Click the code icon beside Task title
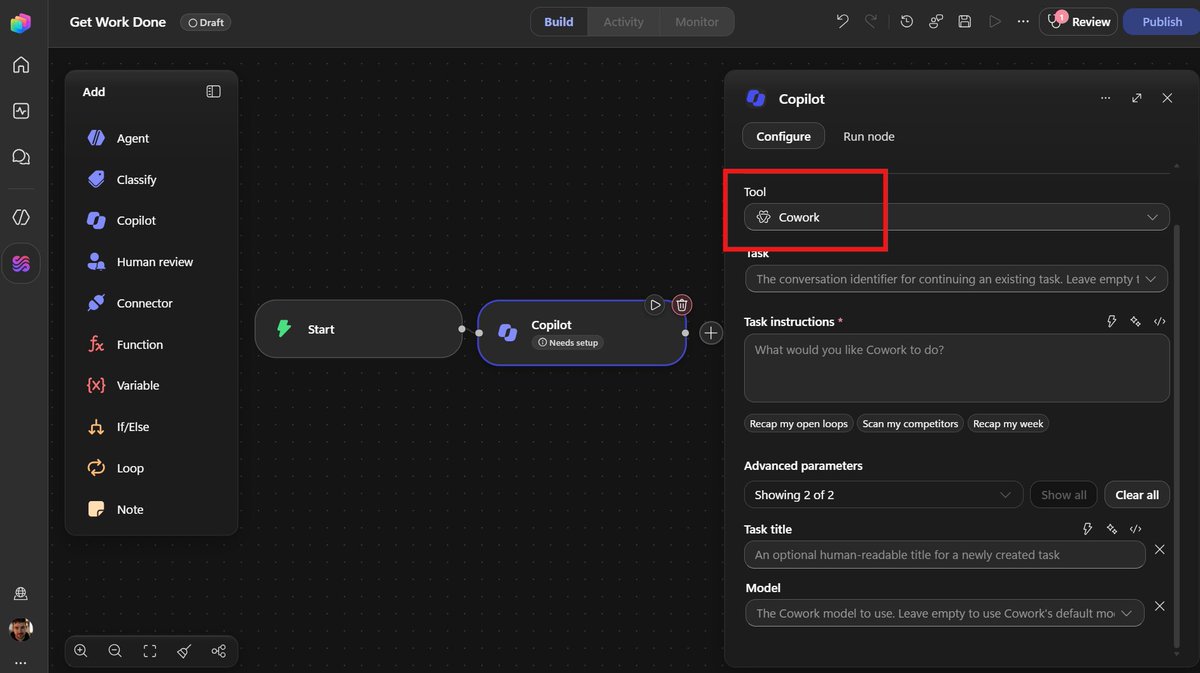 (1135, 529)
